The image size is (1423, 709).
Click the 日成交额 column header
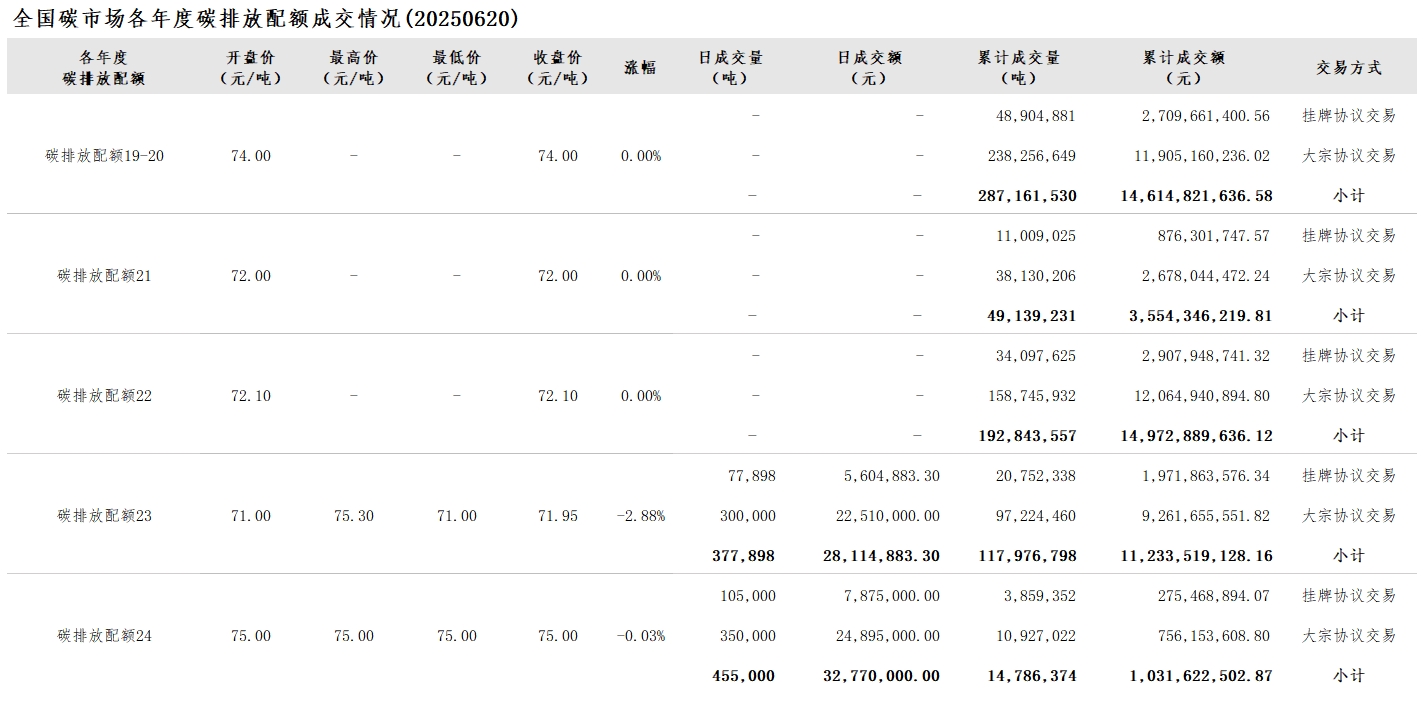pos(869,68)
